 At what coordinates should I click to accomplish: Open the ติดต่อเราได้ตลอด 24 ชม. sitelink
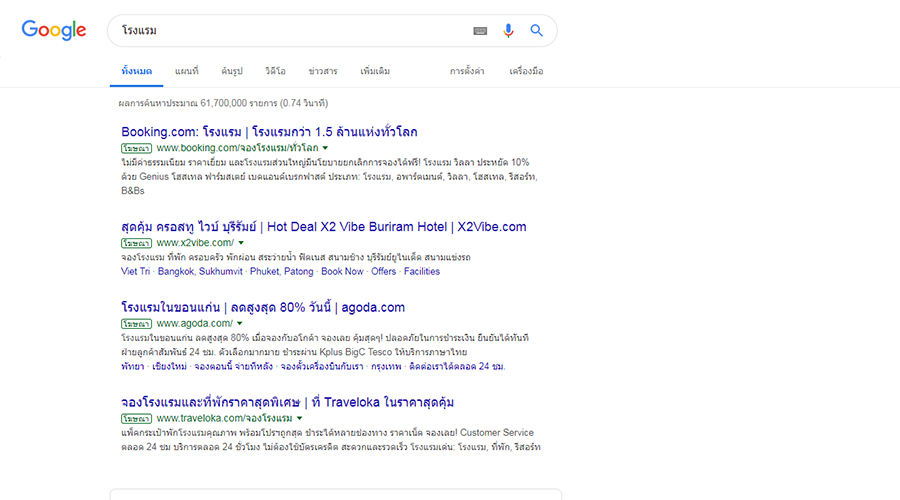pos(457,366)
